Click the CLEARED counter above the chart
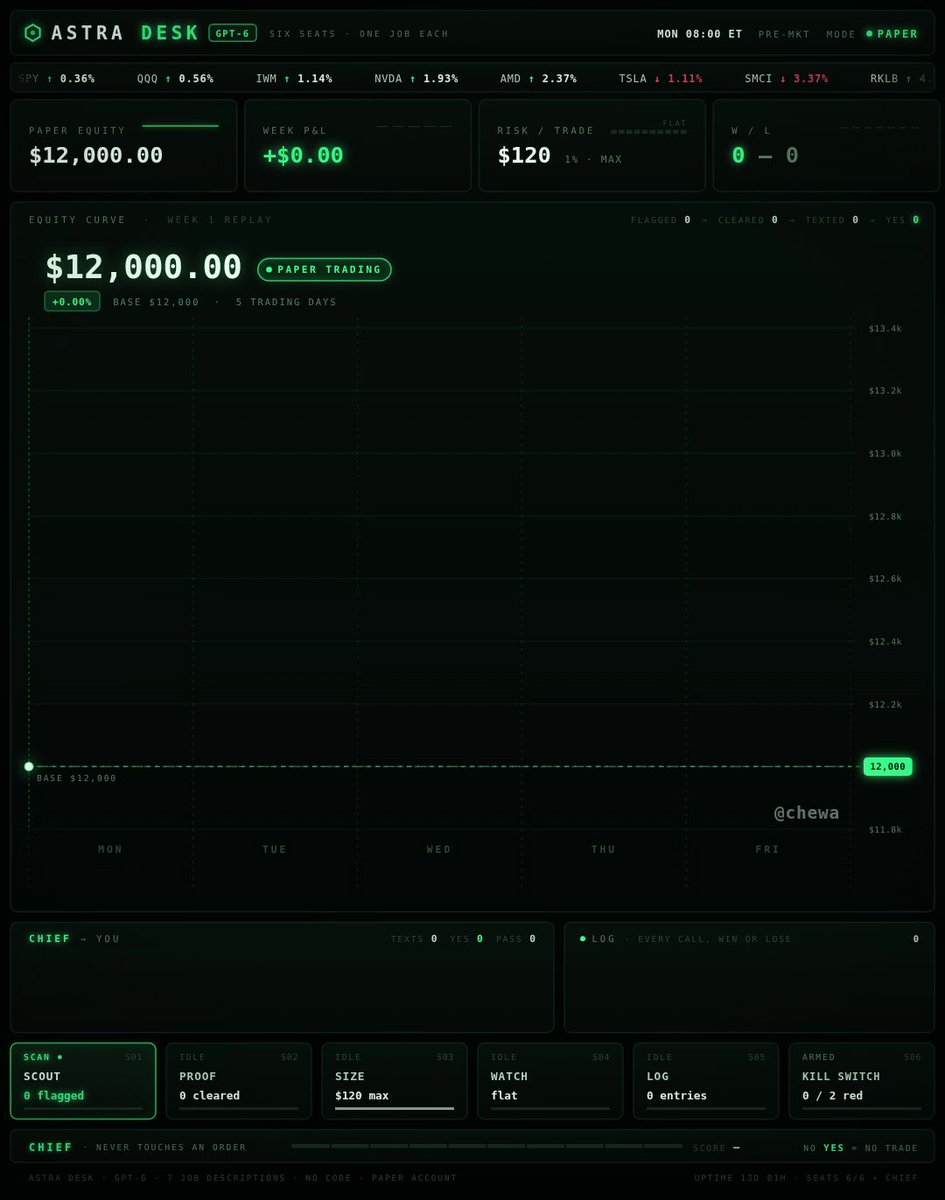 748,220
